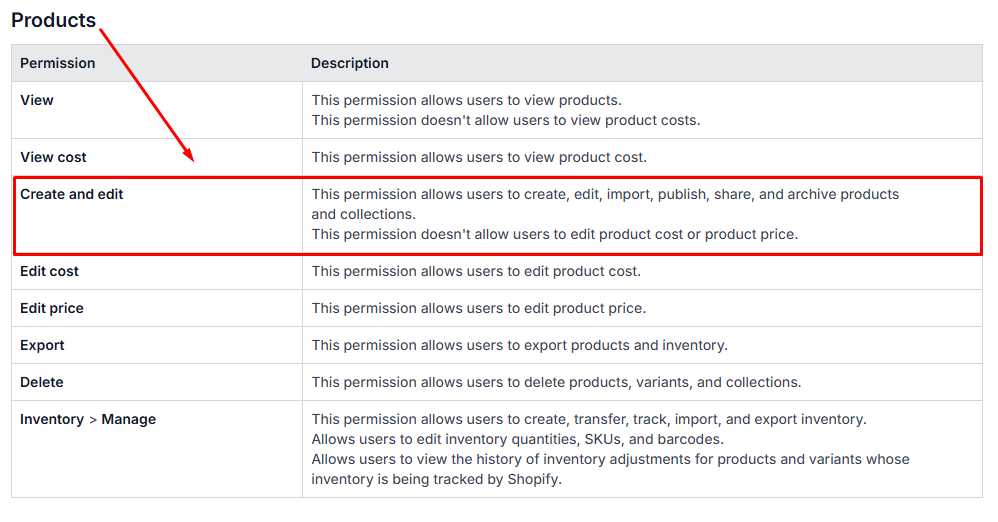Select the Export permission name

[x=42, y=345]
